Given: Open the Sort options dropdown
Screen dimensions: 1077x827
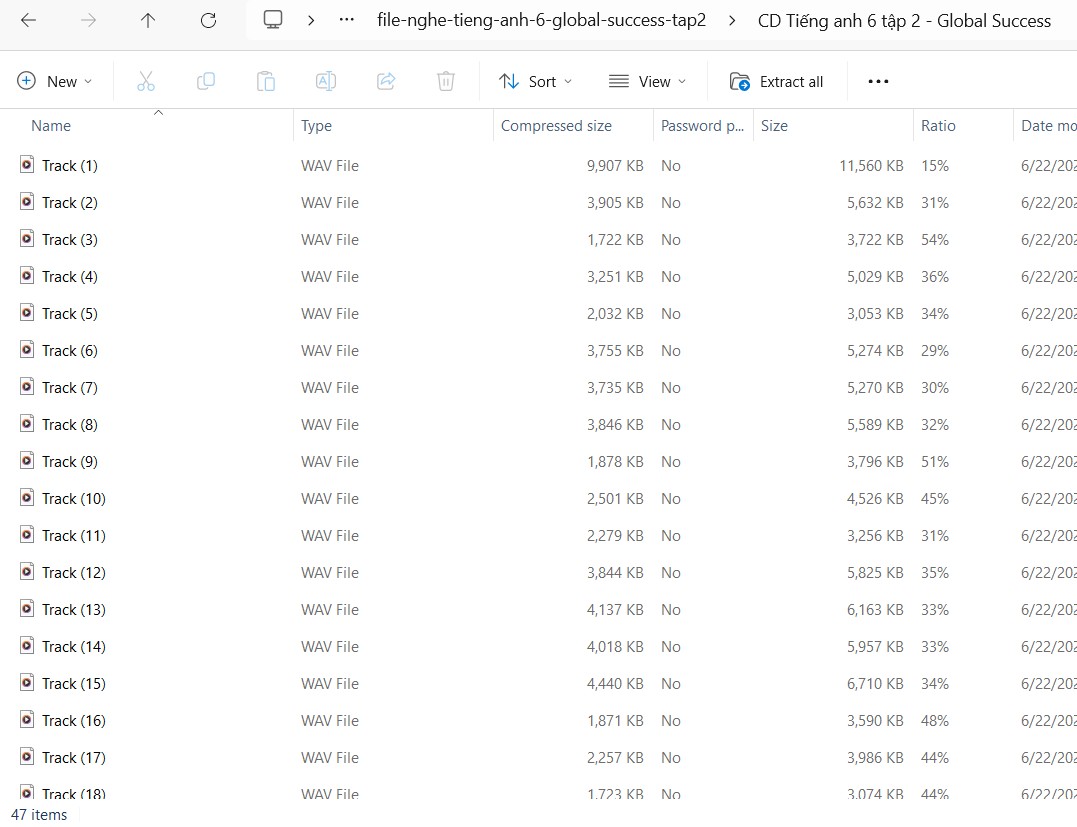Looking at the screenshot, I should click(x=536, y=81).
